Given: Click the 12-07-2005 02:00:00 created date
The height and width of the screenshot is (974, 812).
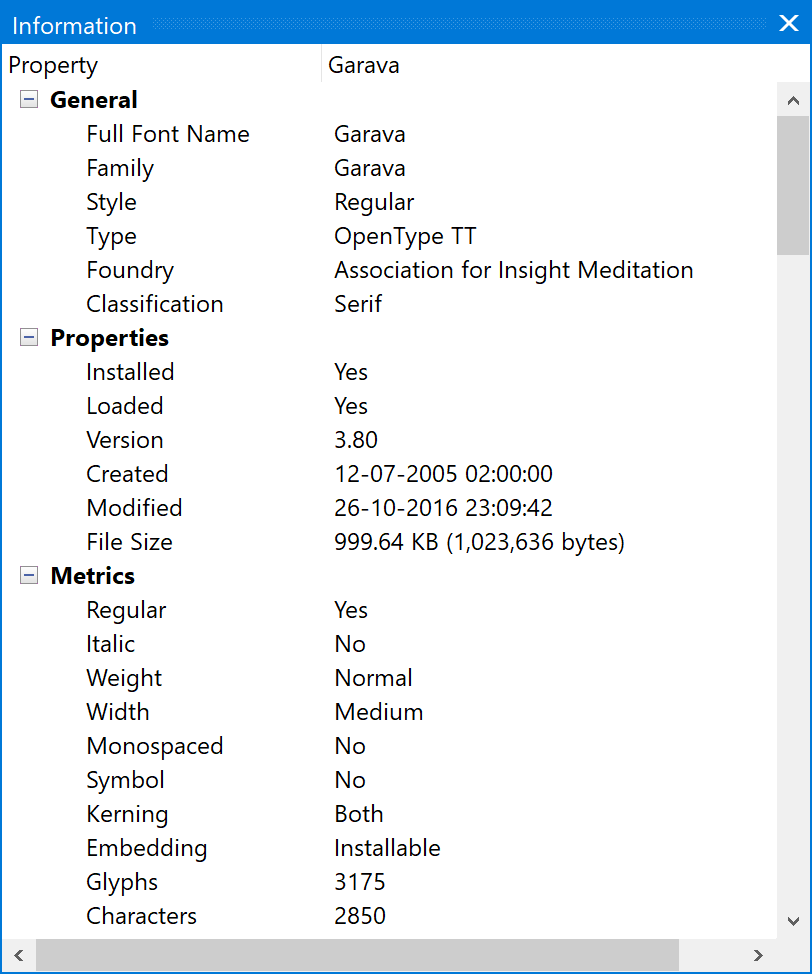Looking at the screenshot, I should (x=444, y=474).
